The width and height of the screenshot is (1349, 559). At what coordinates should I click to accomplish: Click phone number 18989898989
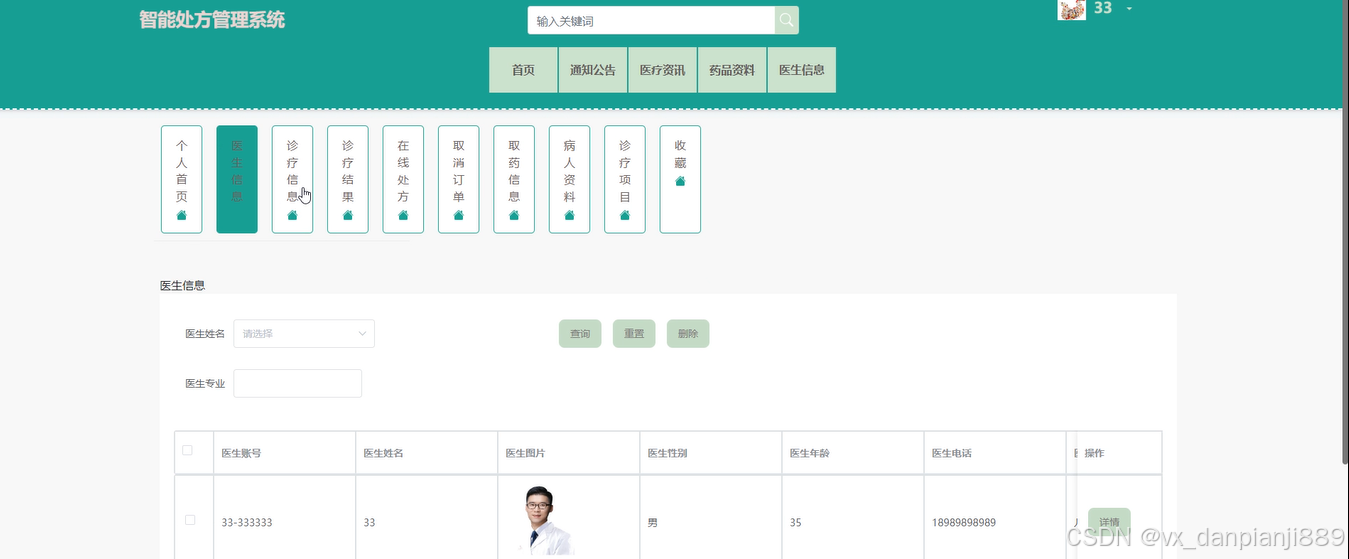pos(964,523)
